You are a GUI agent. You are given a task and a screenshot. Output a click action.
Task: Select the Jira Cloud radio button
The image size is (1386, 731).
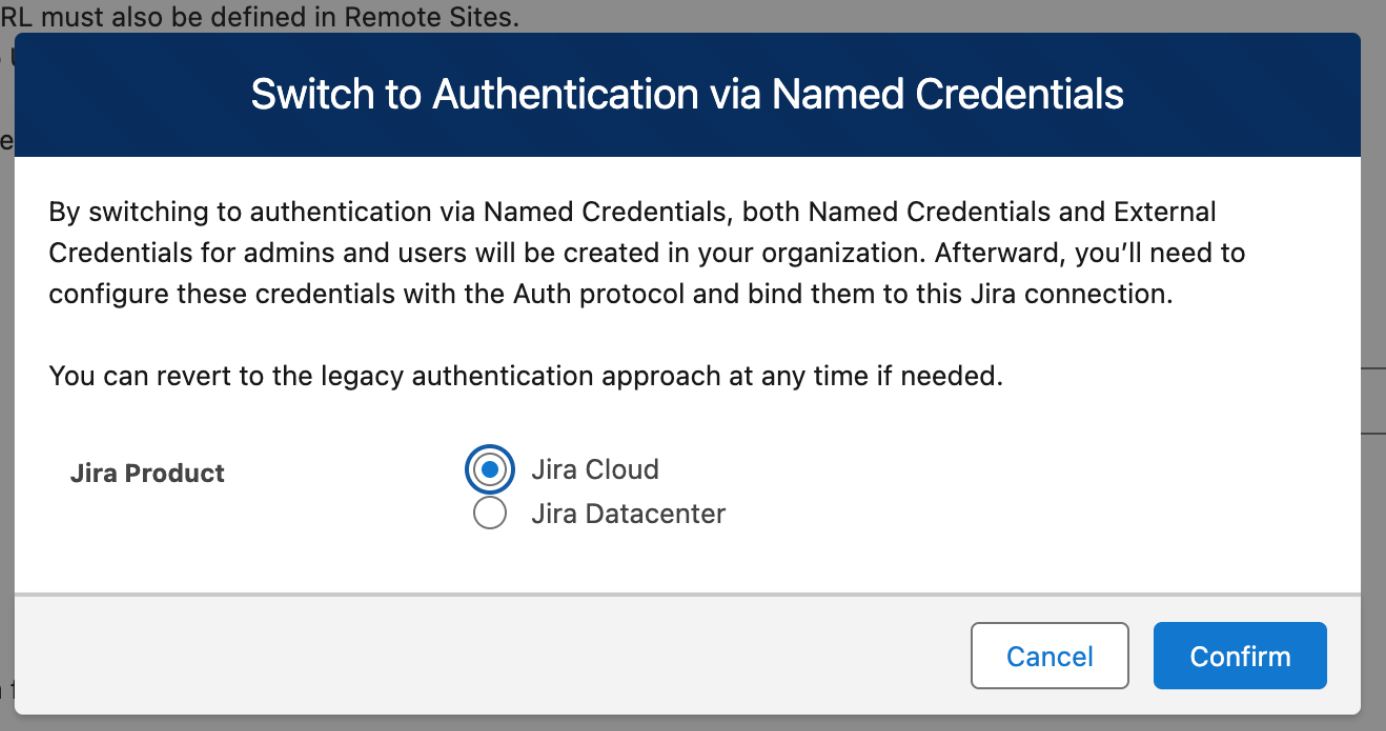tap(489, 470)
